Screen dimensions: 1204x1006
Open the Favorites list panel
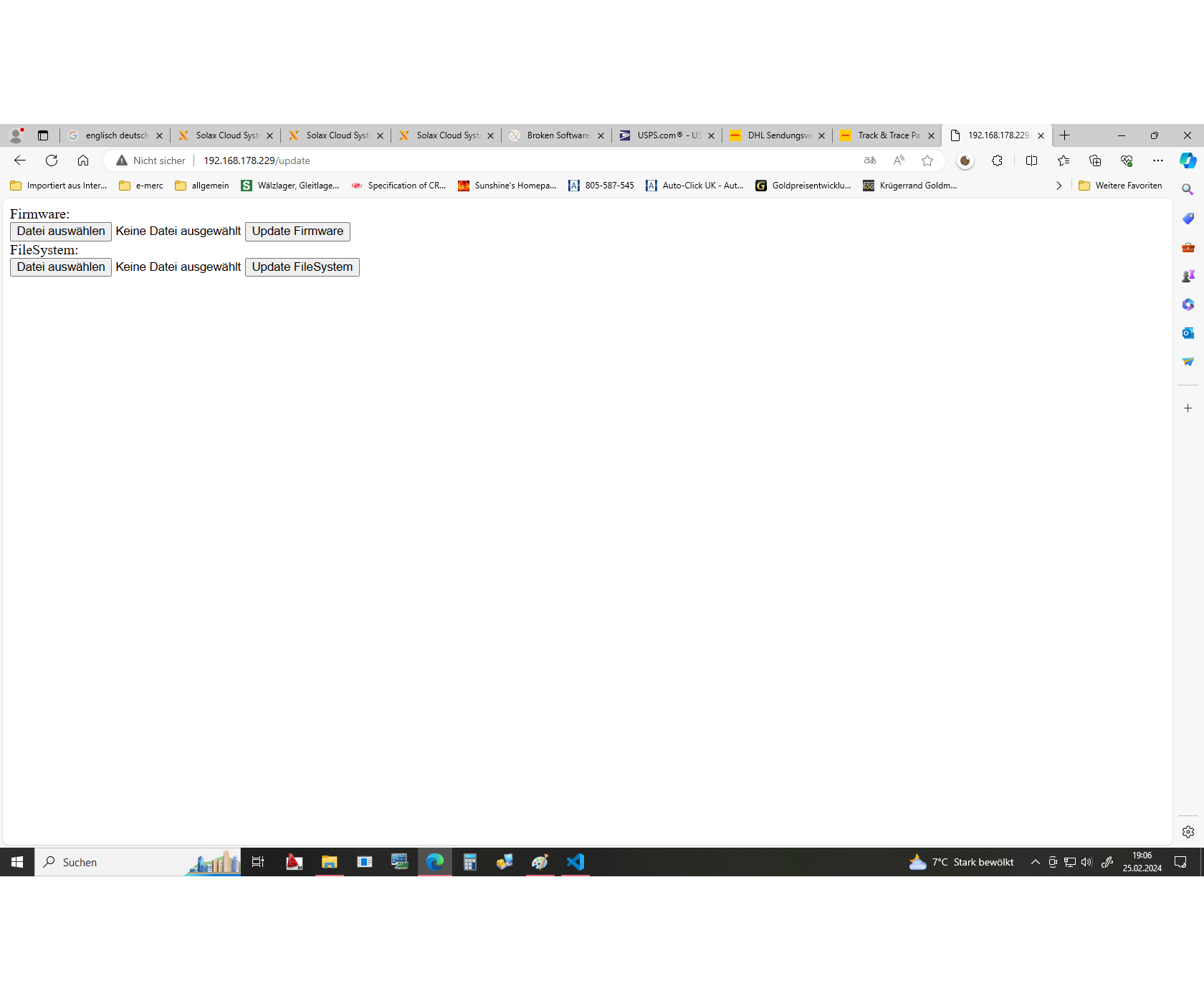(x=1064, y=161)
